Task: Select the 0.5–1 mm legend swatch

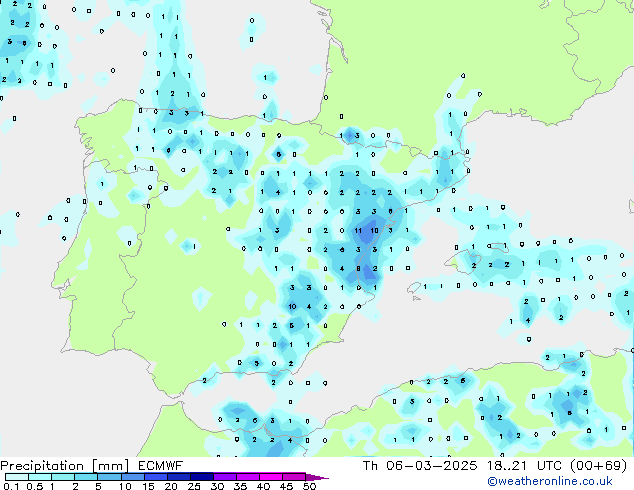Action: coord(40,477)
